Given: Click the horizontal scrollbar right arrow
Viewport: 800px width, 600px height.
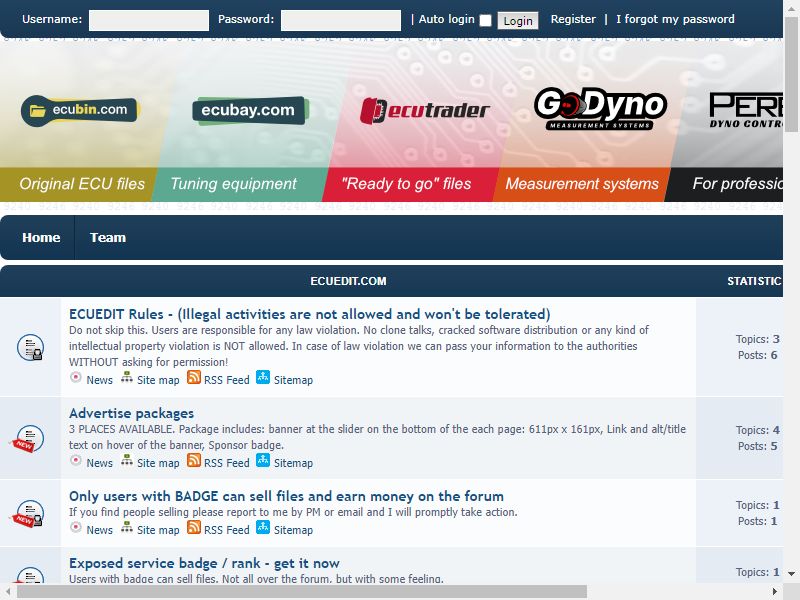Looking at the screenshot, I should point(775,592).
